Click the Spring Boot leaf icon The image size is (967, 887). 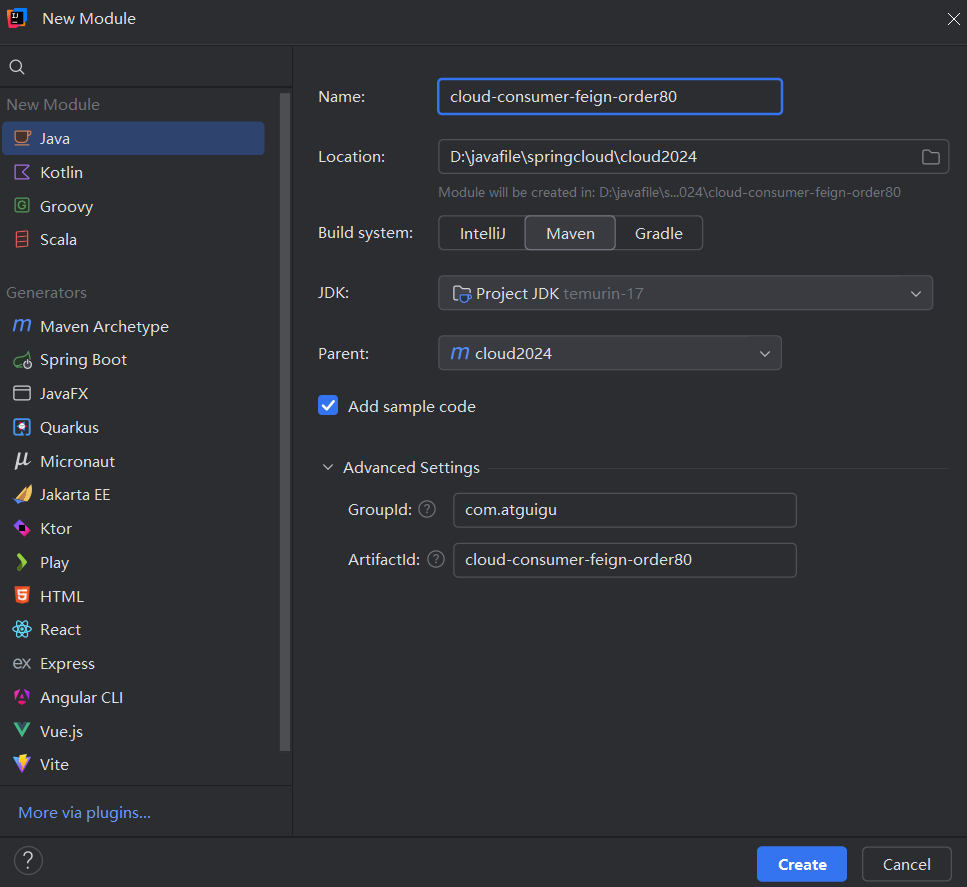[x=22, y=360]
